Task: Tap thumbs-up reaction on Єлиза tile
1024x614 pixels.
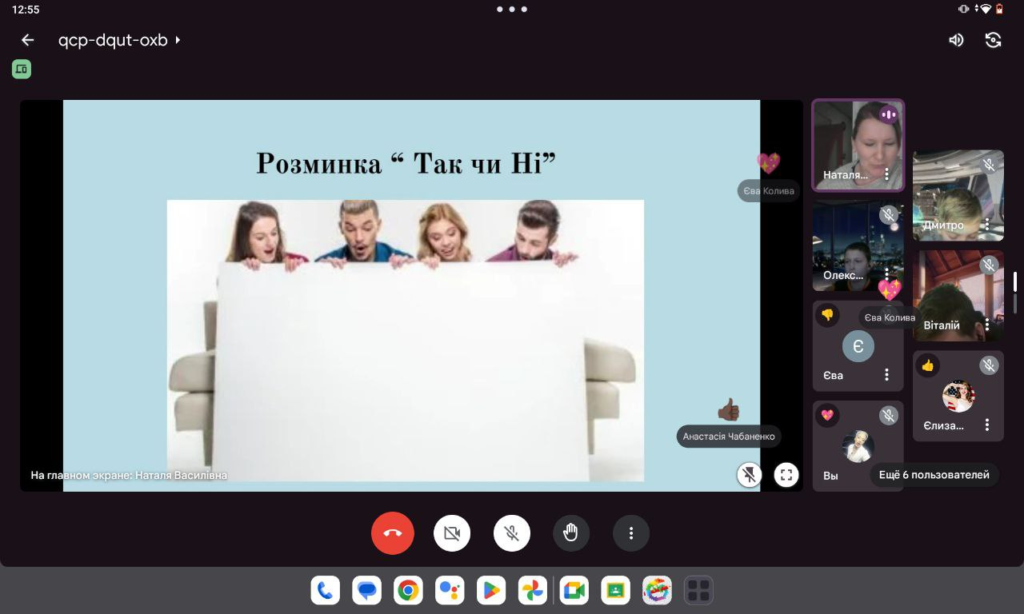Action: click(x=927, y=365)
